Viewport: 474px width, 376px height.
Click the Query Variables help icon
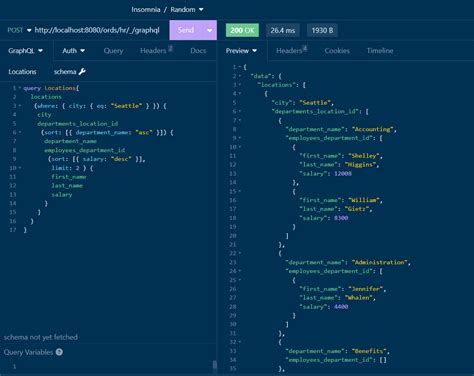point(59,352)
